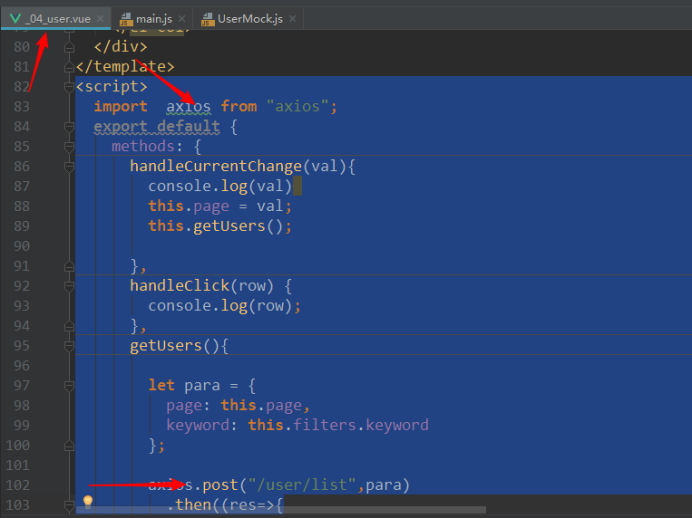Collapse handleClick fold at line 92
The height and width of the screenshot is (519, 692).
coord(69,286)
